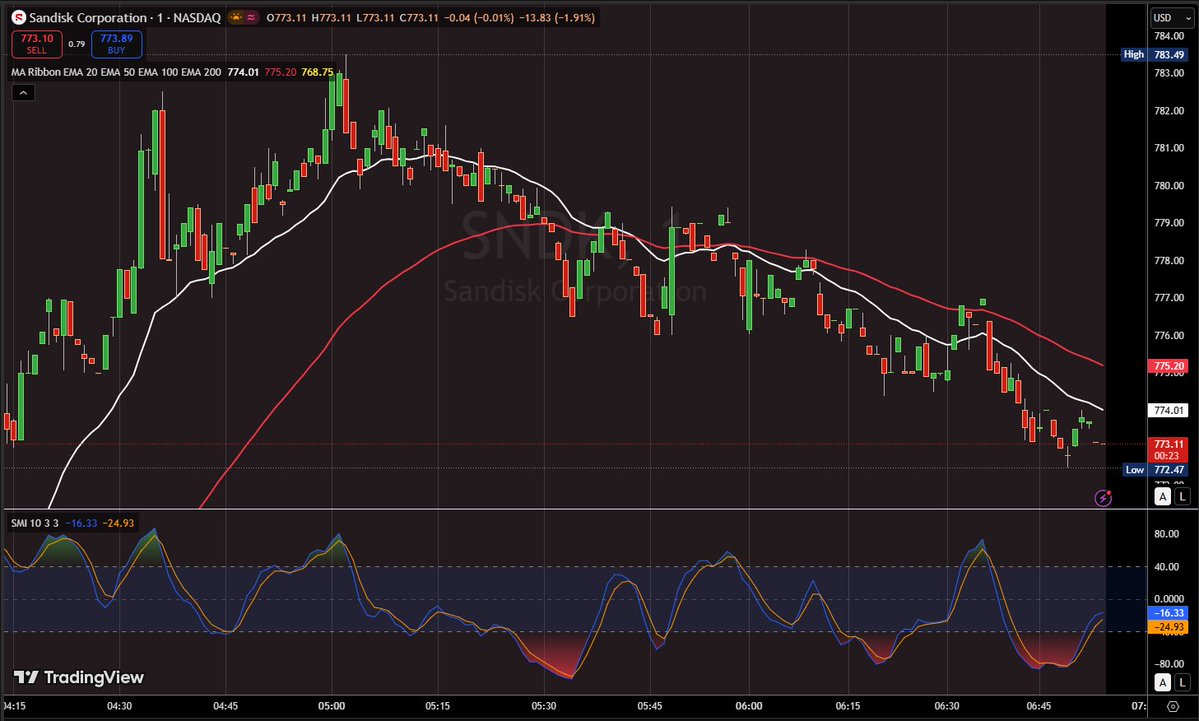Image resolution: width=1199 pixels, height=721 pixels.
Task: Click the C773.11 close value
Action: [x=420, y=18]
